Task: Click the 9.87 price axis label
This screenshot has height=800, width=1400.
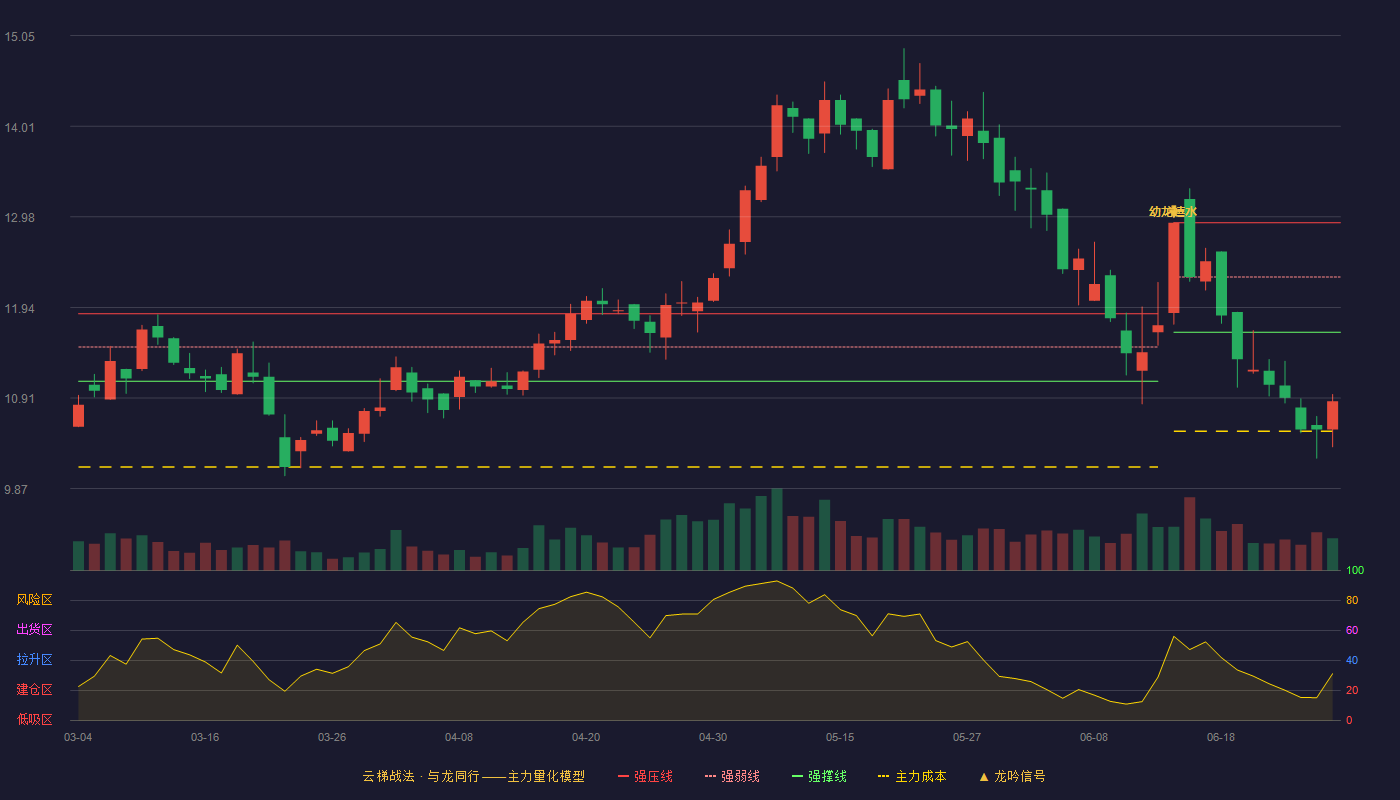Action: click(16, 490)
